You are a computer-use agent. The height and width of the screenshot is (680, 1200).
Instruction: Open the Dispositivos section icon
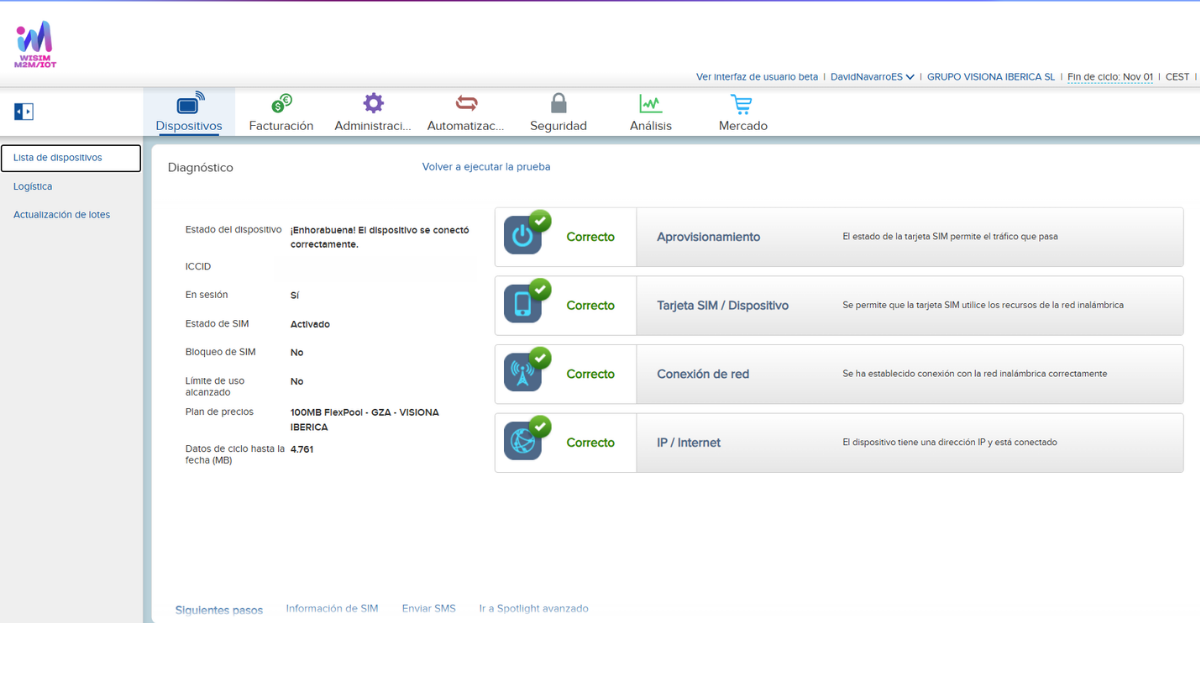[189, 103]
